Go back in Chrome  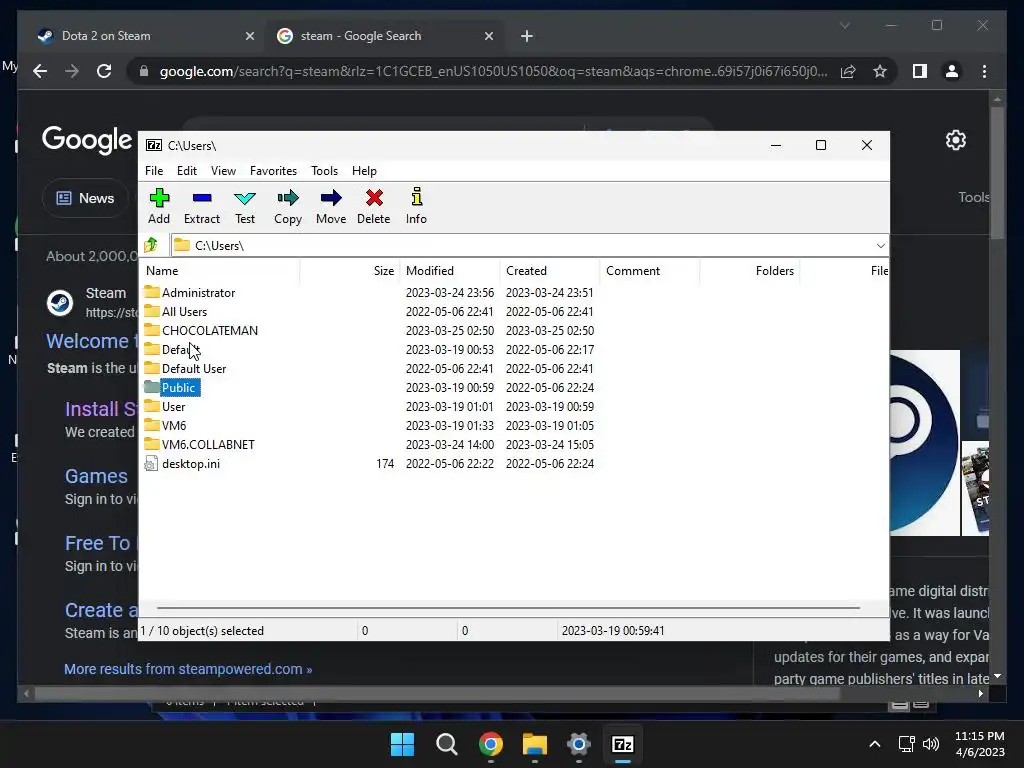(40, 71)
